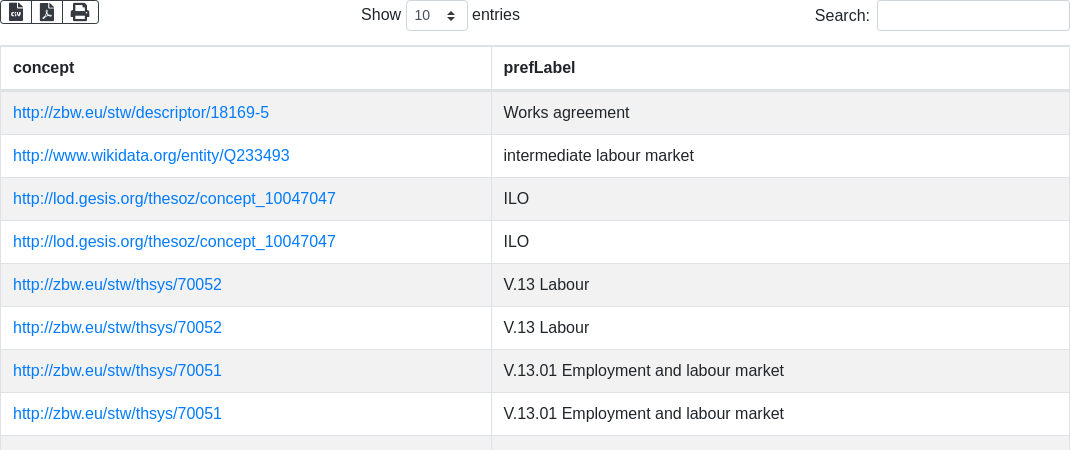The width and height of the screenshot is (1070, 450).
Task: Open first zbw.eu/stw/thsys/70051 link
Action: pyautogui.click(x=117, y=371)
